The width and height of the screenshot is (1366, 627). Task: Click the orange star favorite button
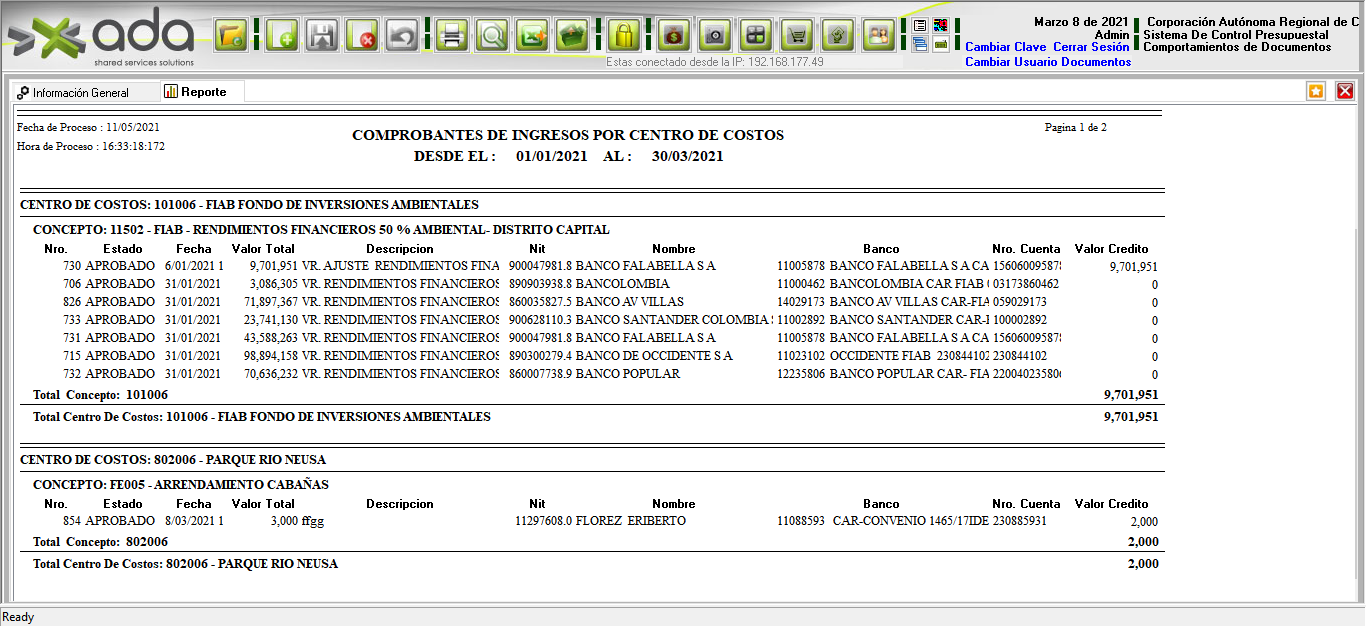(1316, 91)
